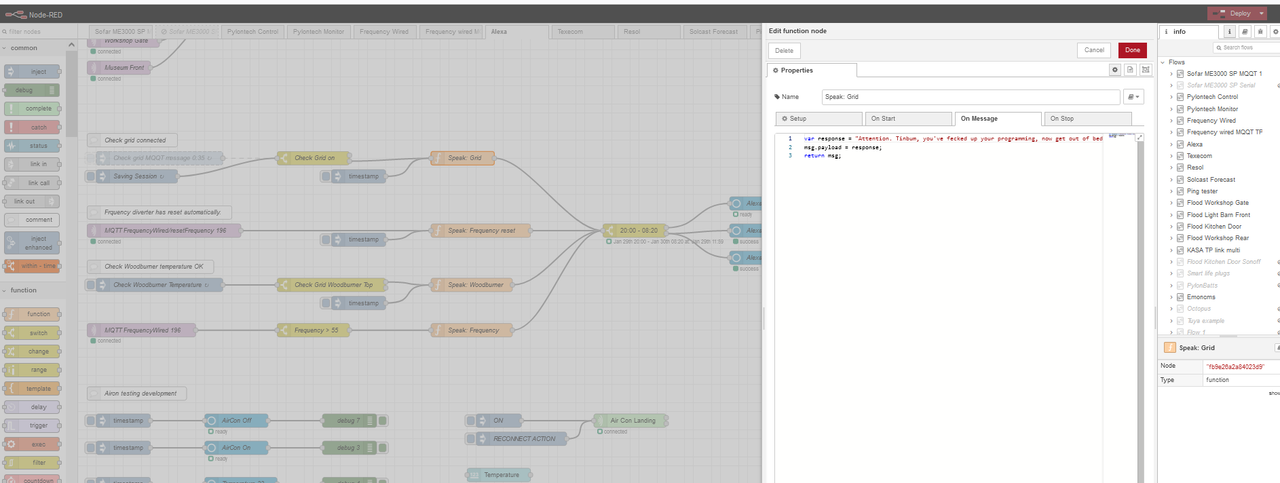This screenshot has width=1280, height=483.
Task: Select the switch node in palette
Action: pos(34,332)
